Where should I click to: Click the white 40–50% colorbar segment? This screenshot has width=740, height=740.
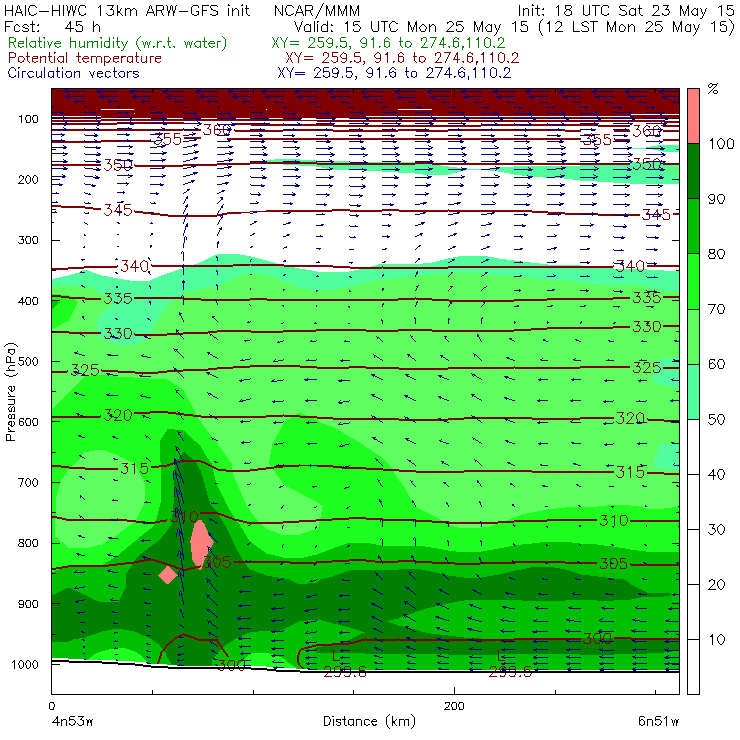[693, 446]
